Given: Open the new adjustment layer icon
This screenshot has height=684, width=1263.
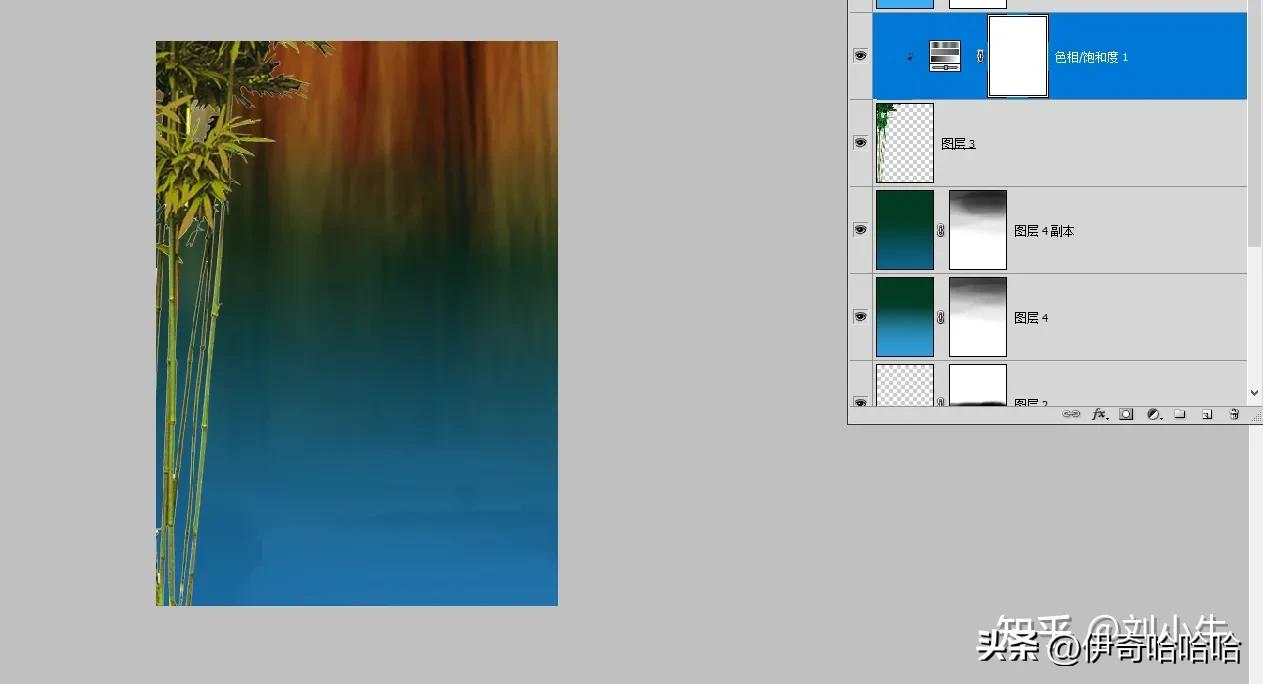Looking at the screenshot, I should (1152, 414).
